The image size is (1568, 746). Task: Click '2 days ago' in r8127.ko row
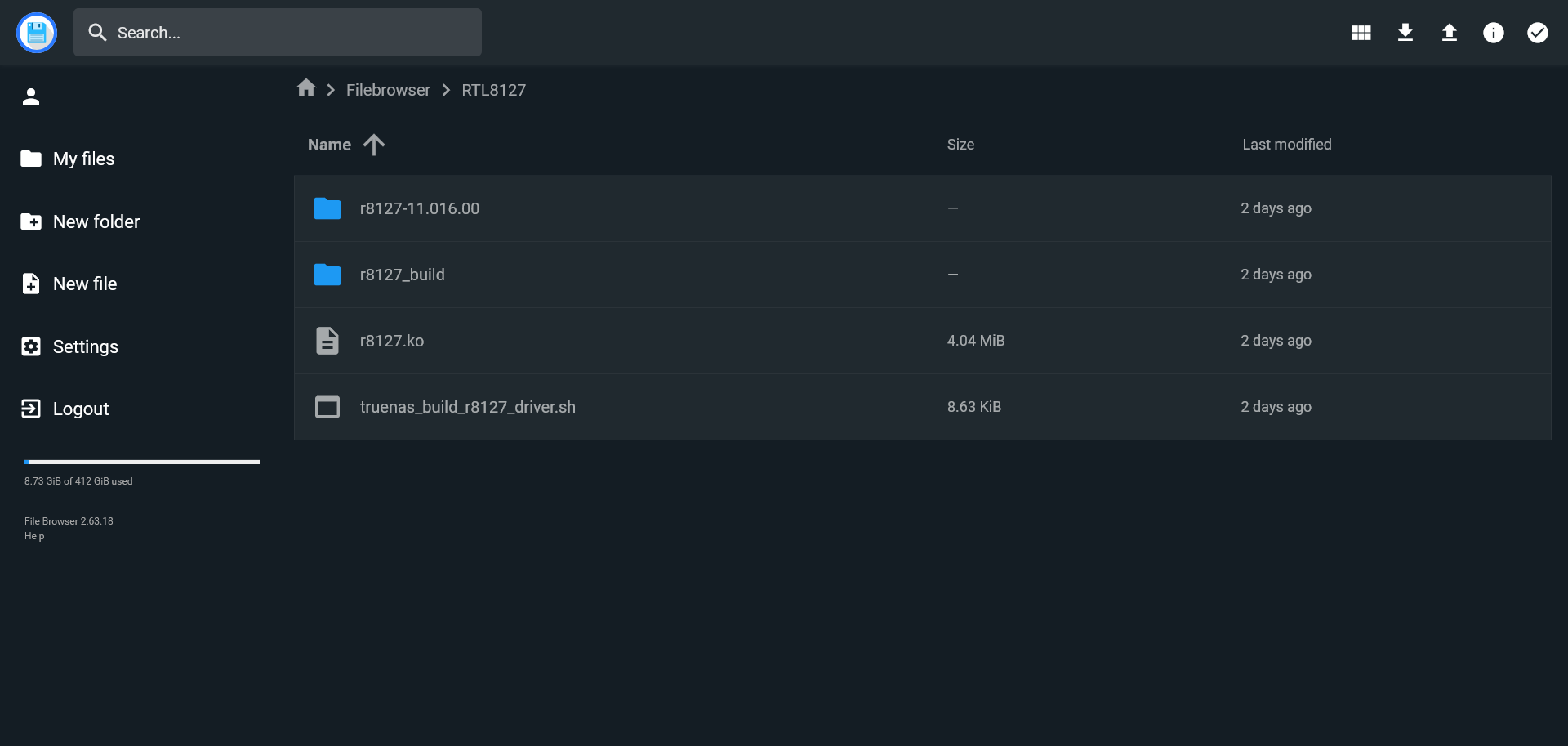[x=1276, y=341]
